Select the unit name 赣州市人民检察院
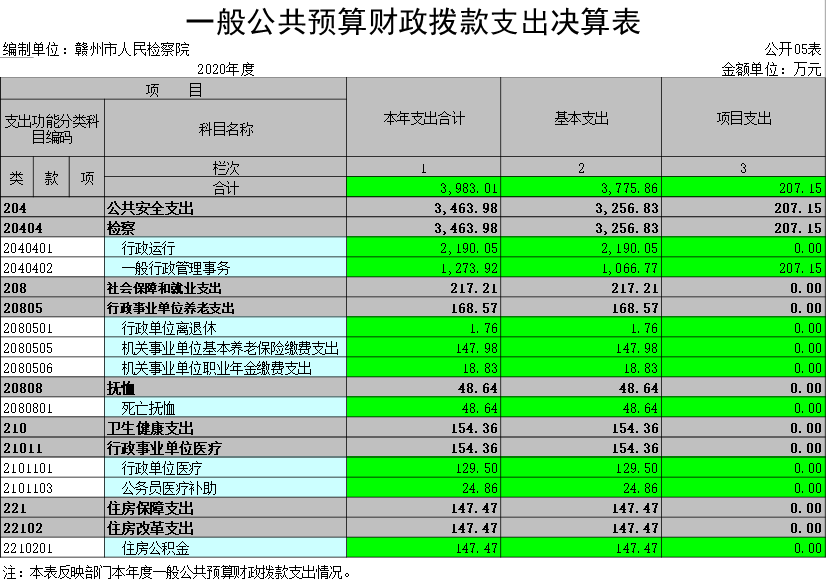The width and height of the screenshot is (829, 587). tap(132, 50)
